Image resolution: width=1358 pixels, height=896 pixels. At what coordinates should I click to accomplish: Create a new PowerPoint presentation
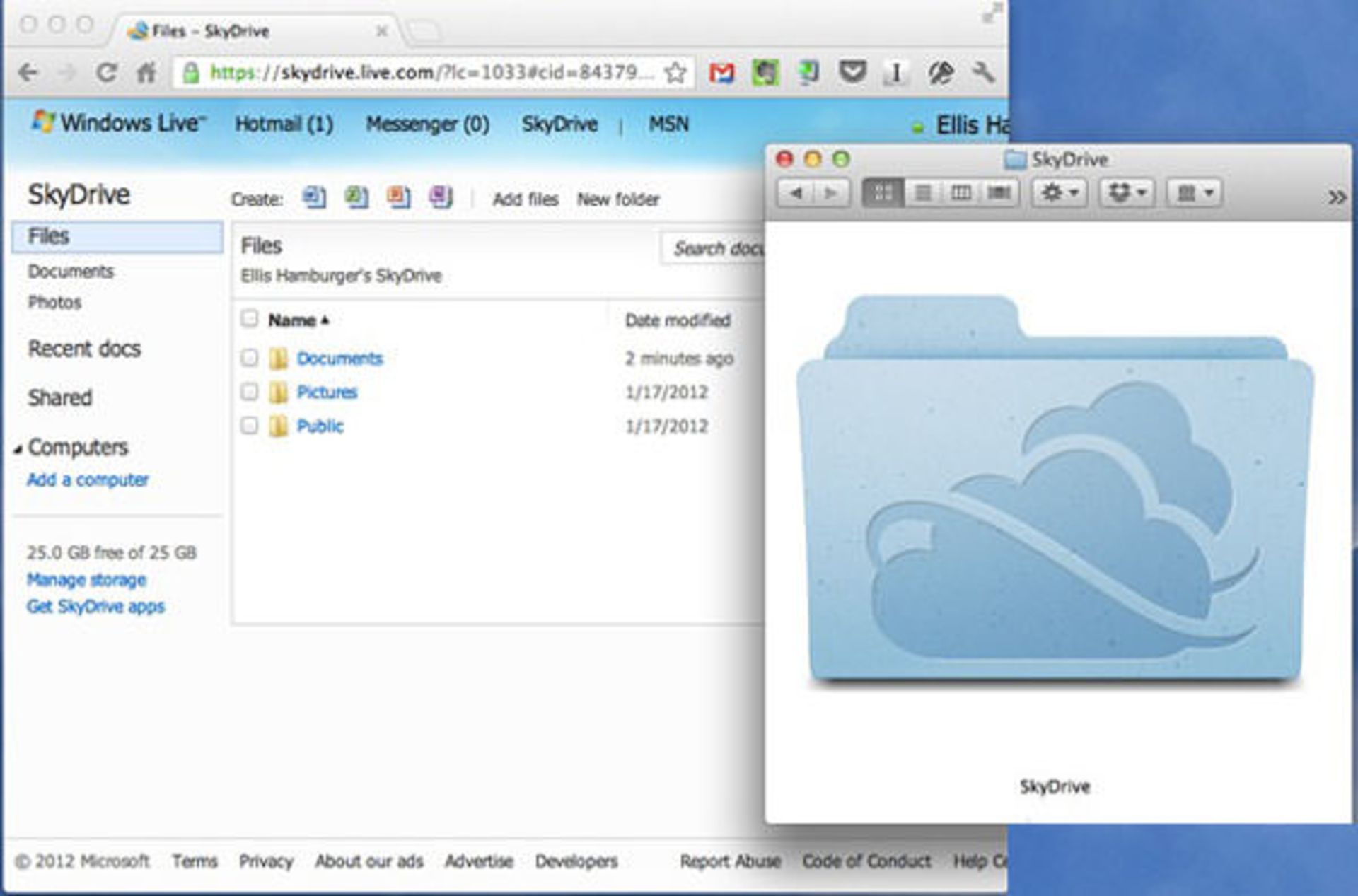399,197
